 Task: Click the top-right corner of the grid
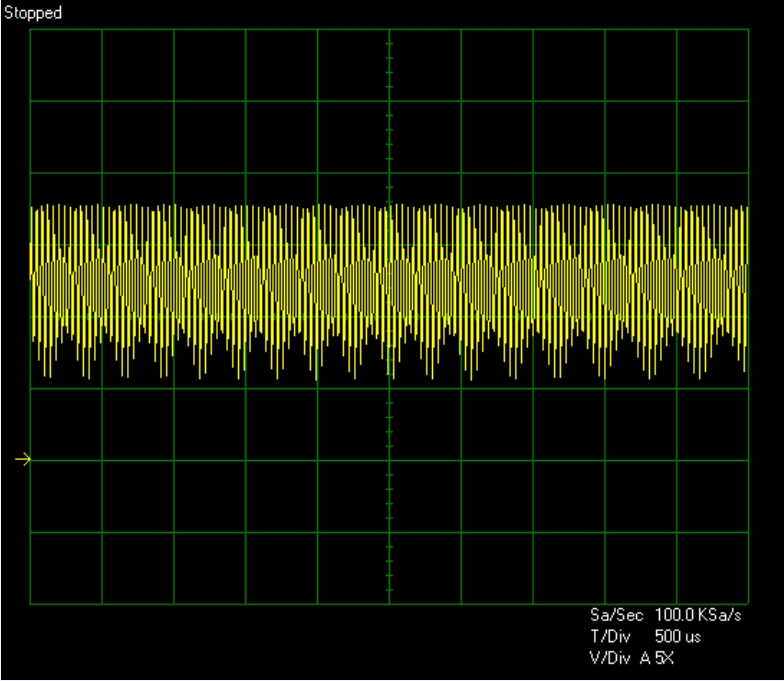748,29
